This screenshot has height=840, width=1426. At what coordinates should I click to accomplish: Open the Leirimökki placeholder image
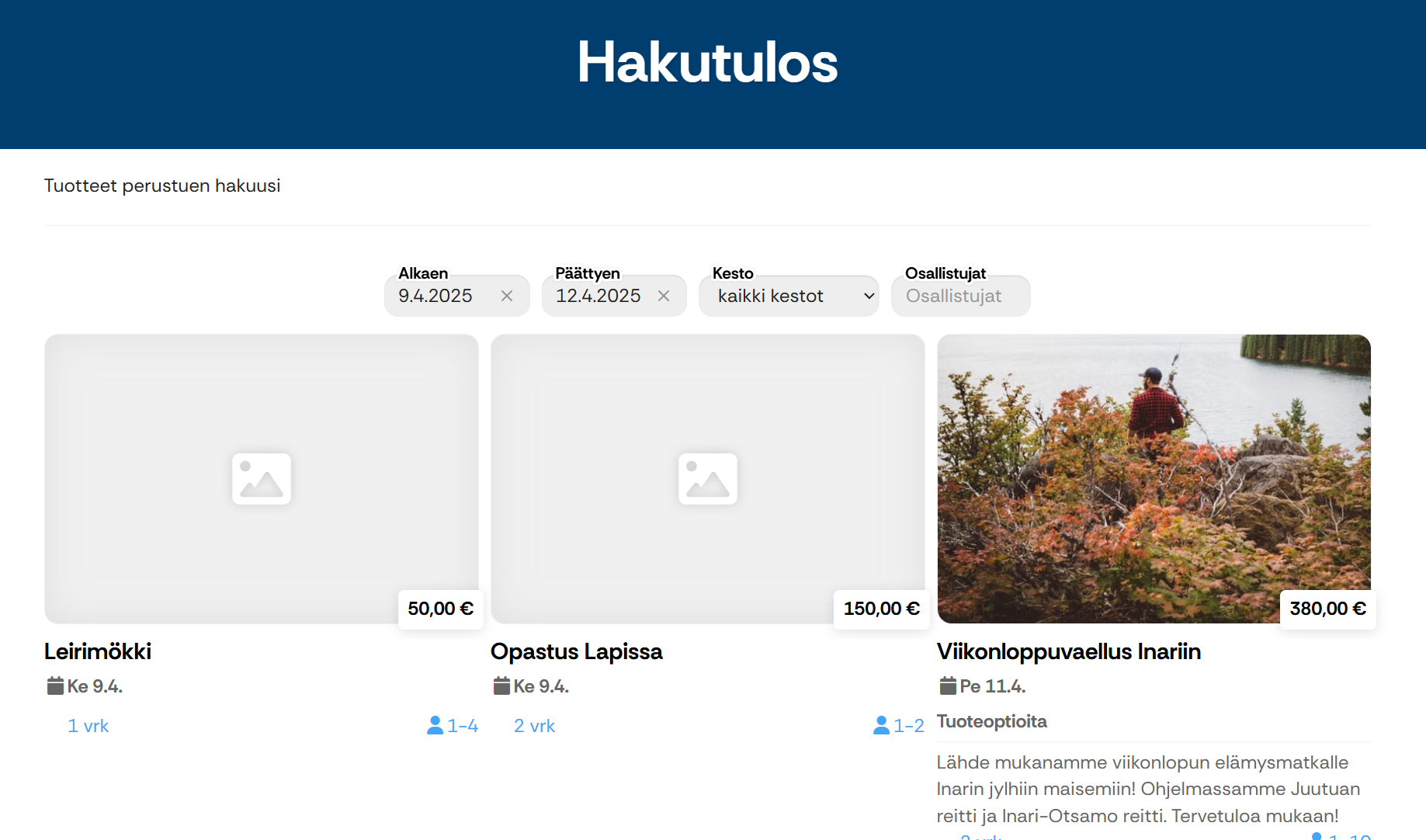(x=262, y=479)
